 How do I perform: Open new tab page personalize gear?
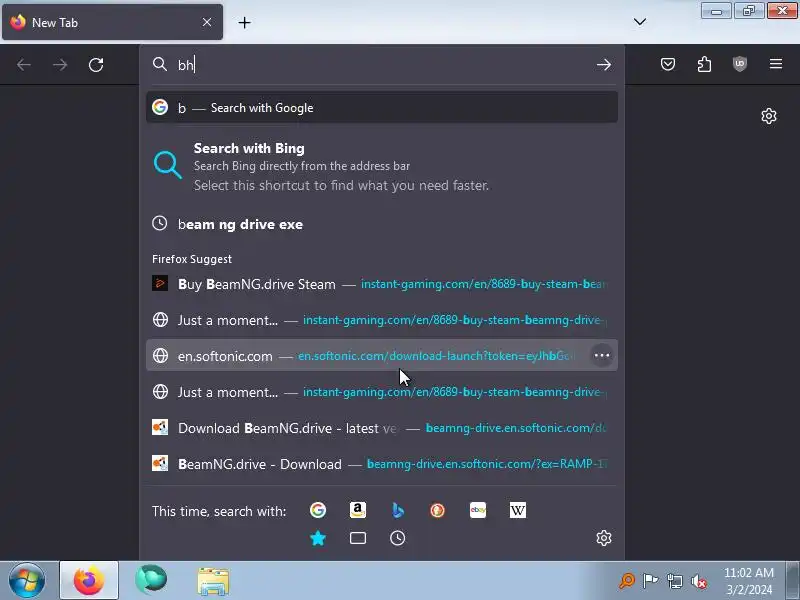(x=769, y=116)
